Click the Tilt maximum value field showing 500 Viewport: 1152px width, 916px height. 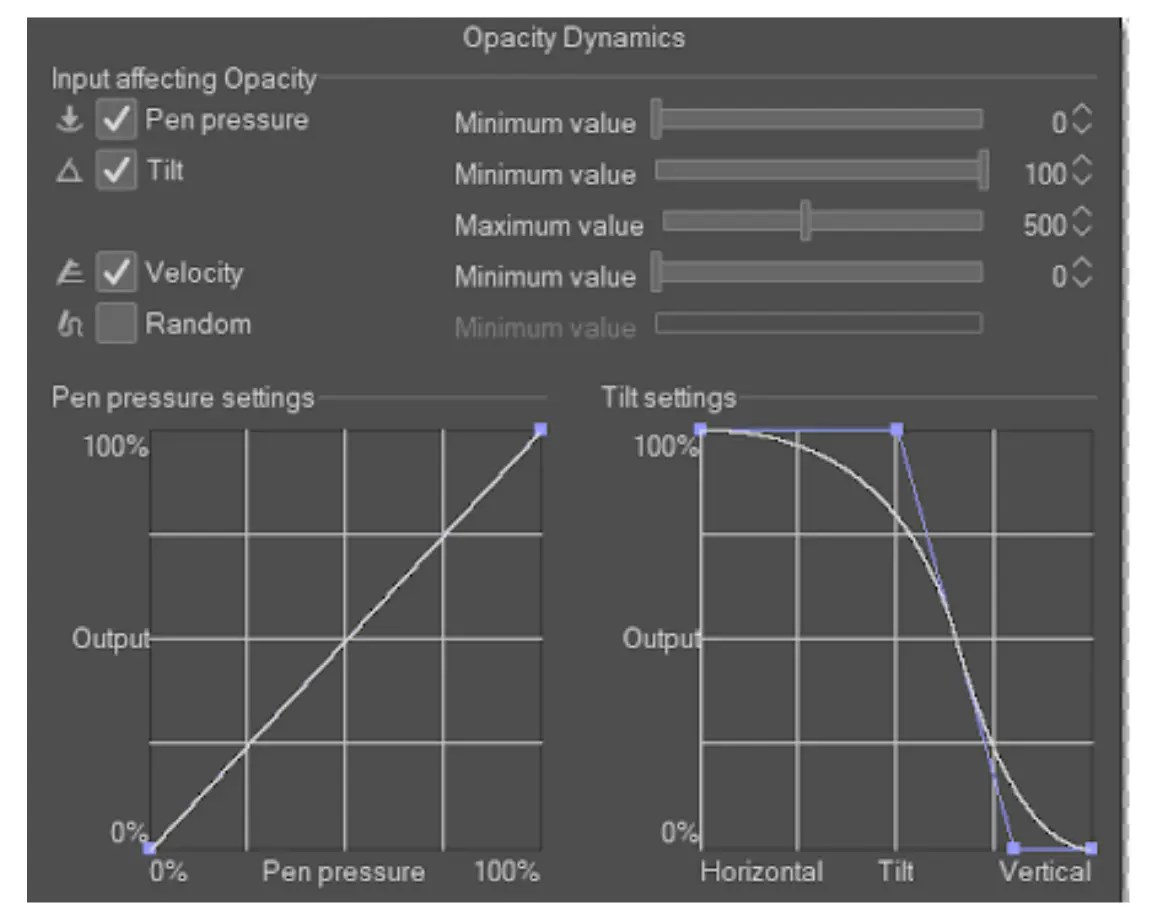click(1045, 224)
